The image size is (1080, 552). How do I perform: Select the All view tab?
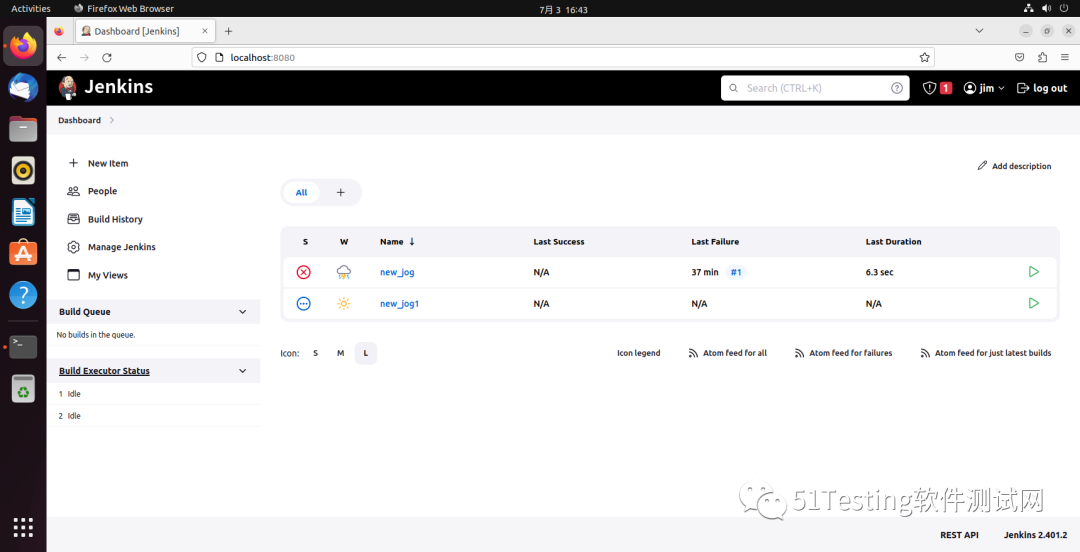tap(301, 192)
